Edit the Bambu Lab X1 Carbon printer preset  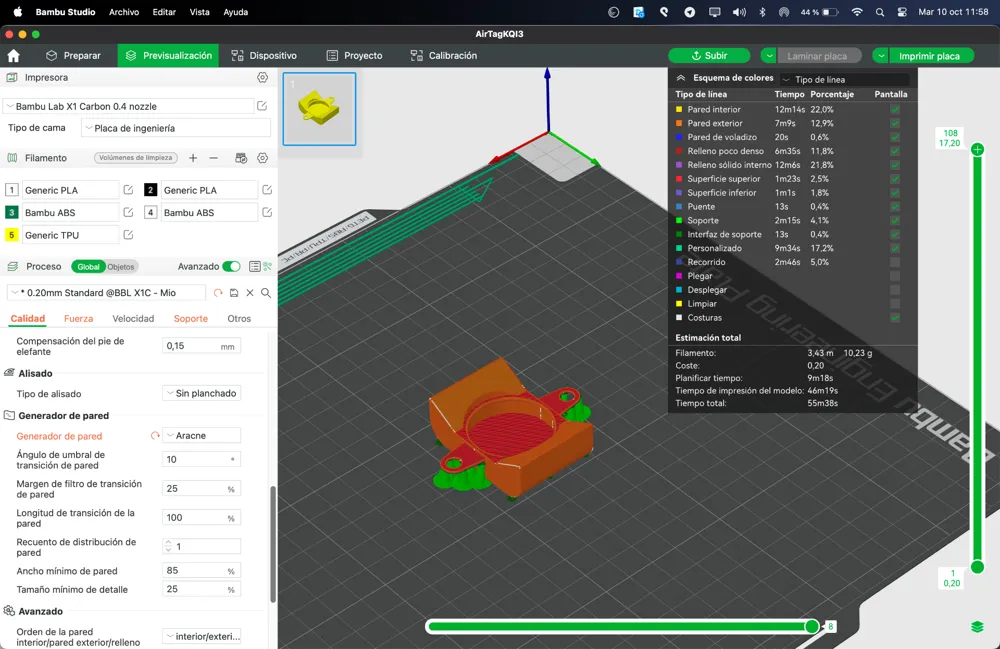[261, 106]
